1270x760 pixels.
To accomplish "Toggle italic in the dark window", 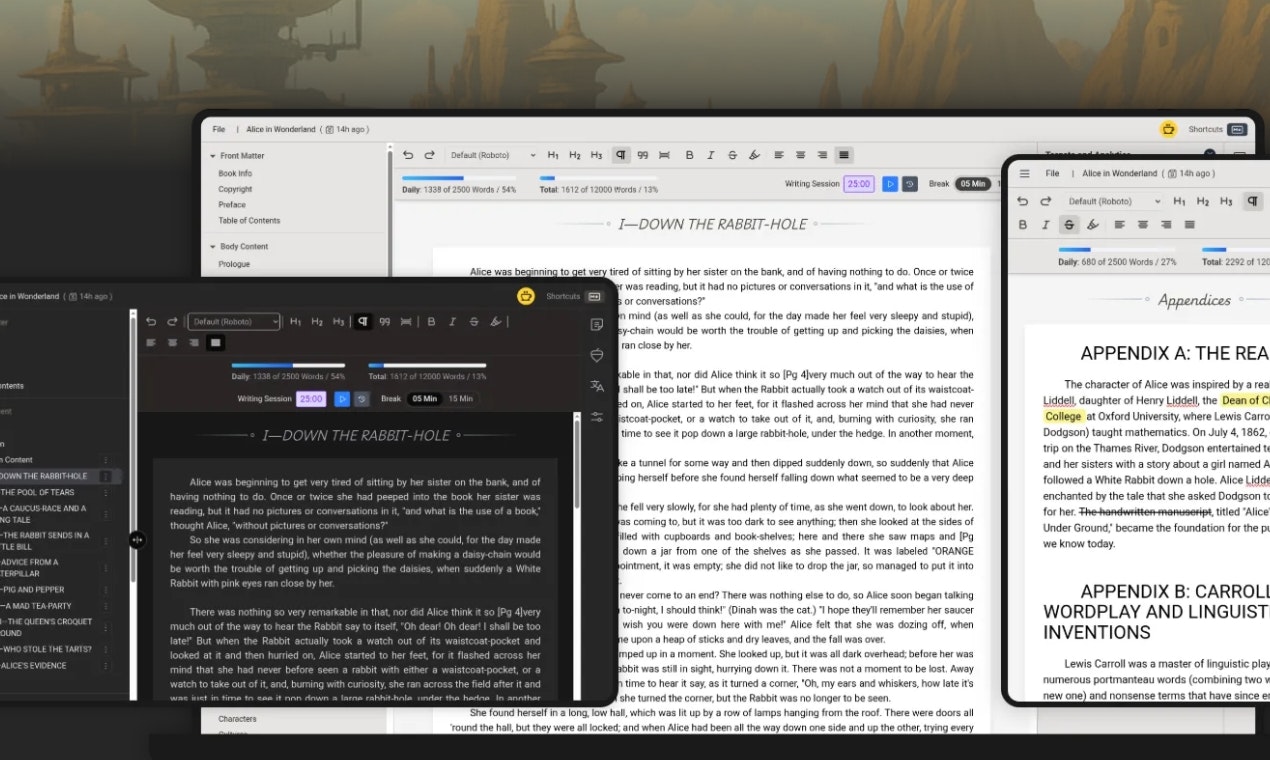I will click(x=452, y=321).
